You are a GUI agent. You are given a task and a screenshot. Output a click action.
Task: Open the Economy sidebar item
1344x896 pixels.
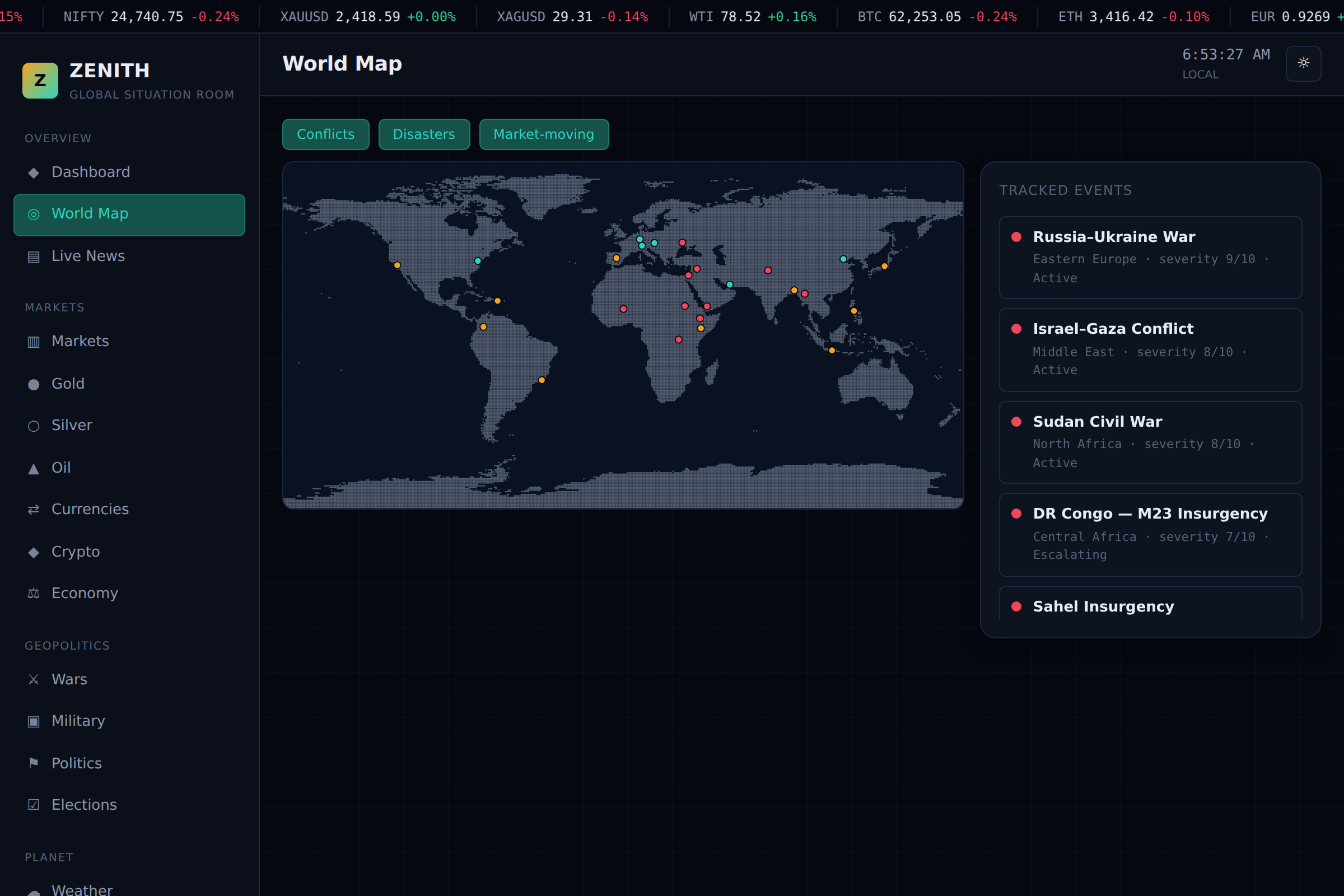tap(129, 594)
